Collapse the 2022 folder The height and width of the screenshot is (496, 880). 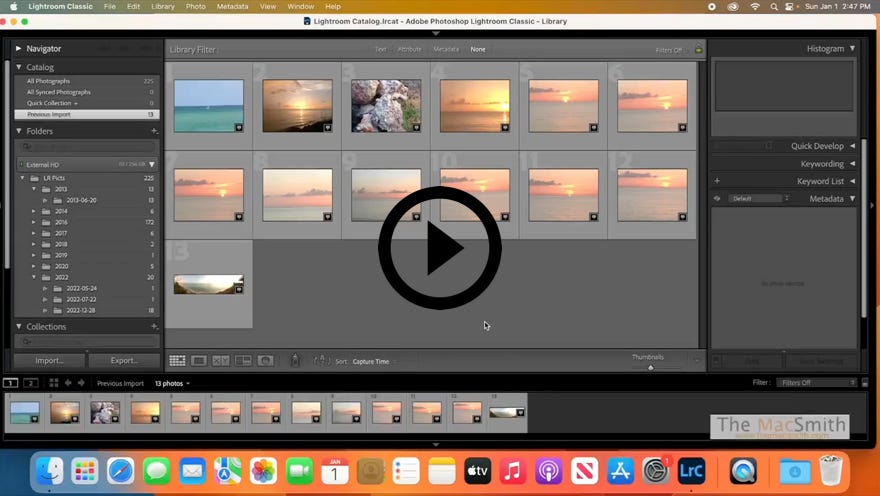(x=34, y=277)
